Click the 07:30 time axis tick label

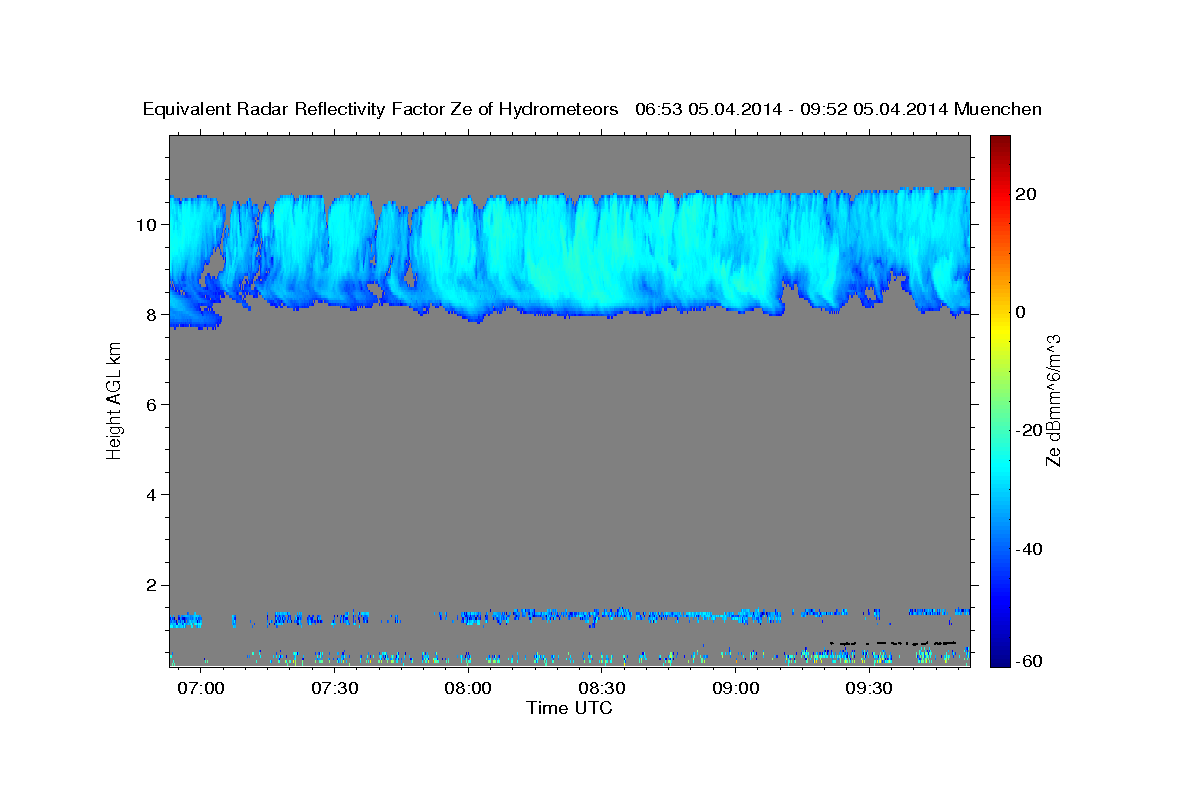click(335, 689)
